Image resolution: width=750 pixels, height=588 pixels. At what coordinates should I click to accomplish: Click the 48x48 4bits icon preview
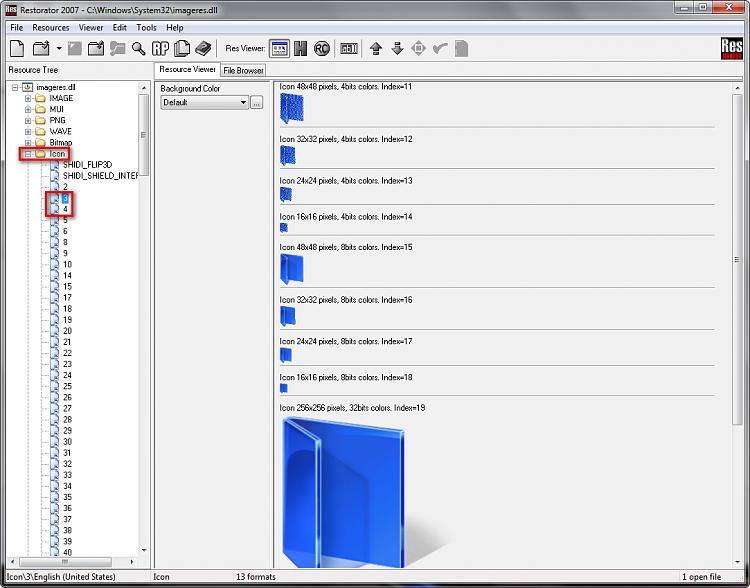(292, 108)
